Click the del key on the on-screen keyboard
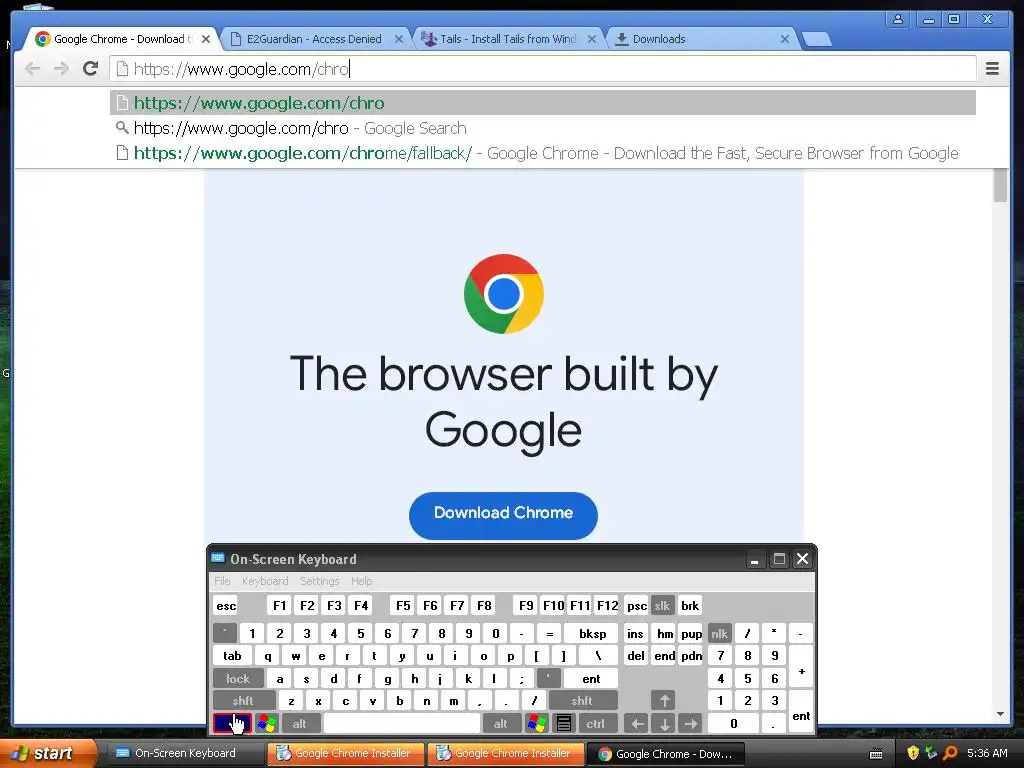 [636, 656]
